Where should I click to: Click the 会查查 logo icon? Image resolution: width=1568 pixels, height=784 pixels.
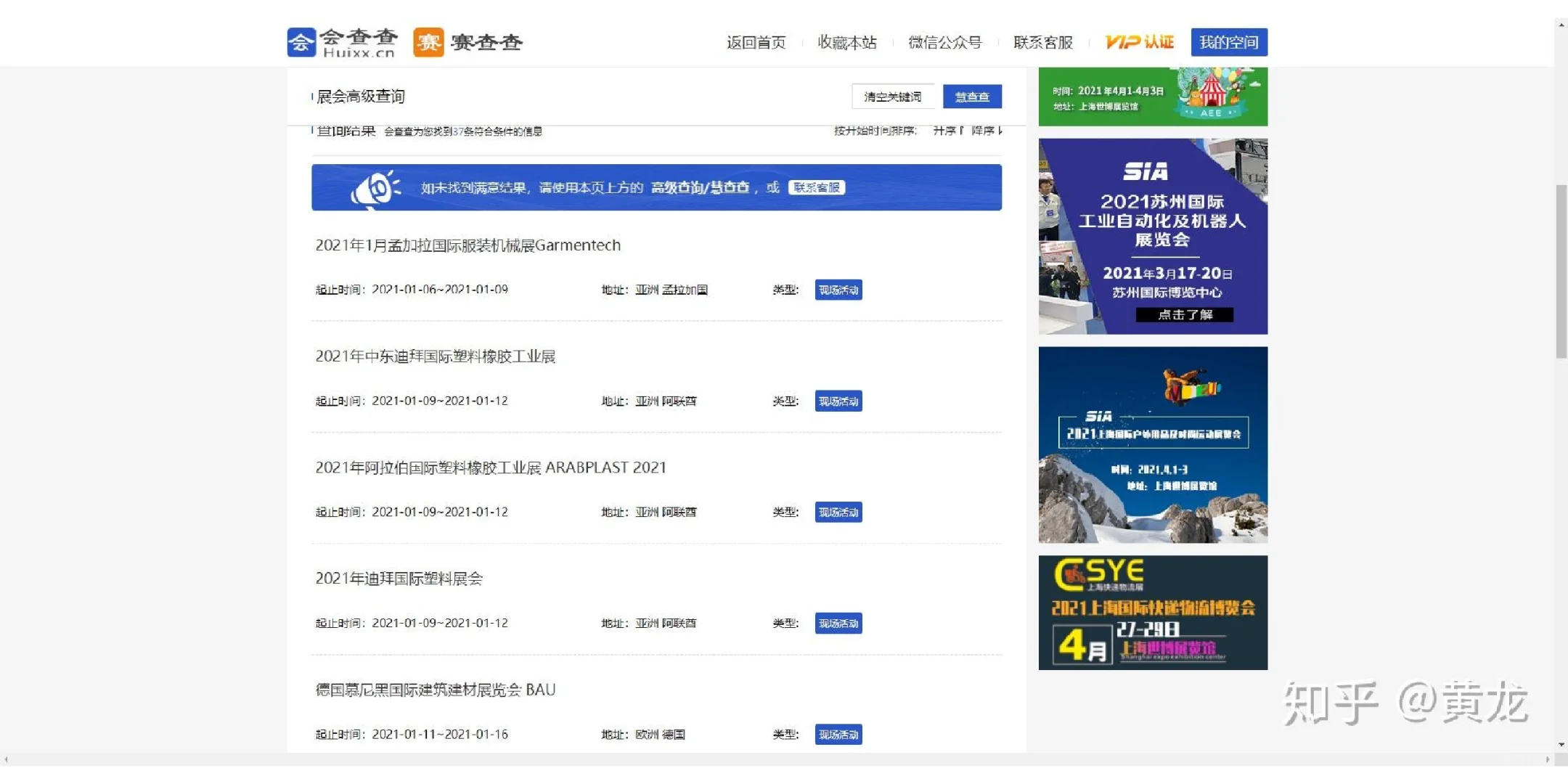[301, 41]
